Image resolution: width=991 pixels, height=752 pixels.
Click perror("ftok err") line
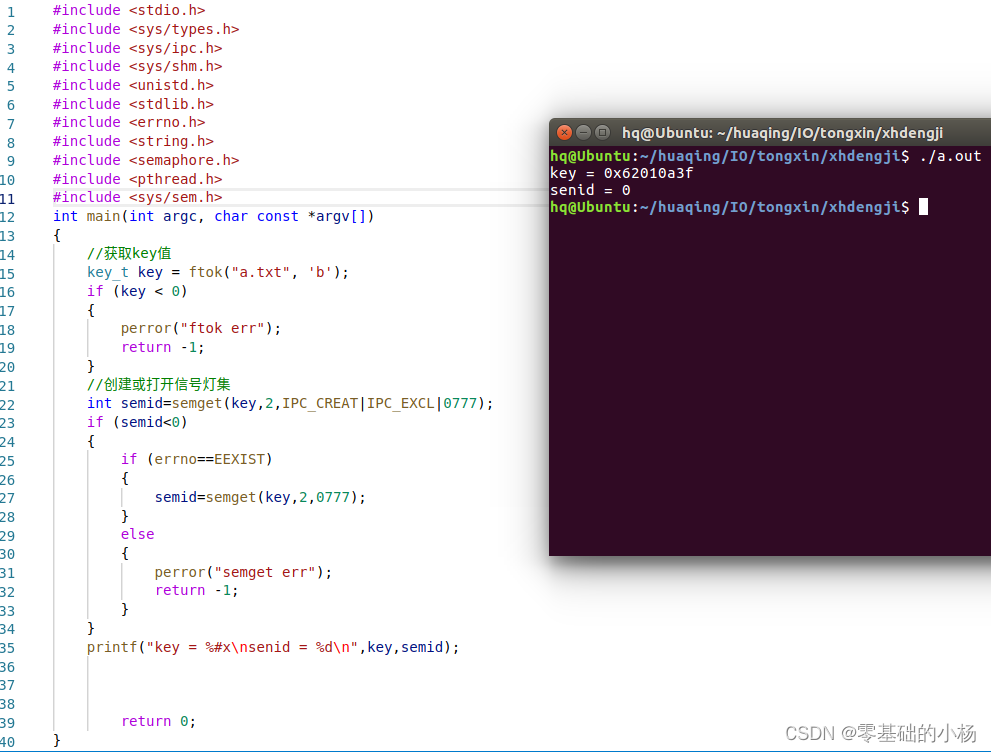click(201, 329)
